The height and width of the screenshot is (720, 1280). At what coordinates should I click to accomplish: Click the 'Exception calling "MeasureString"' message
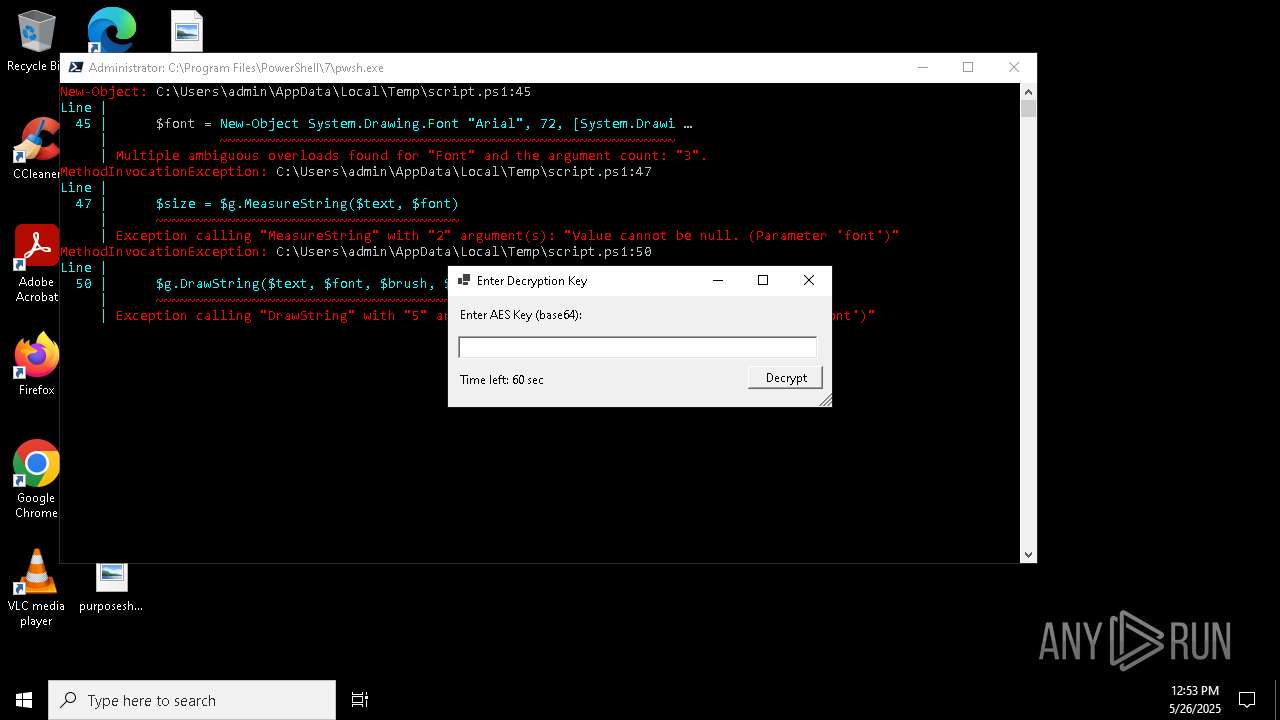click(x=507, y=235)
